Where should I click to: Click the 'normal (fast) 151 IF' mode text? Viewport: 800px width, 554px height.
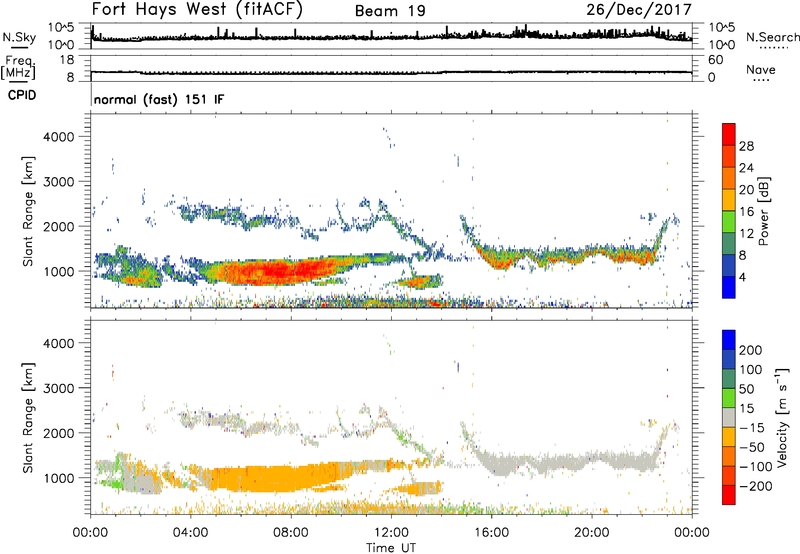159,99
